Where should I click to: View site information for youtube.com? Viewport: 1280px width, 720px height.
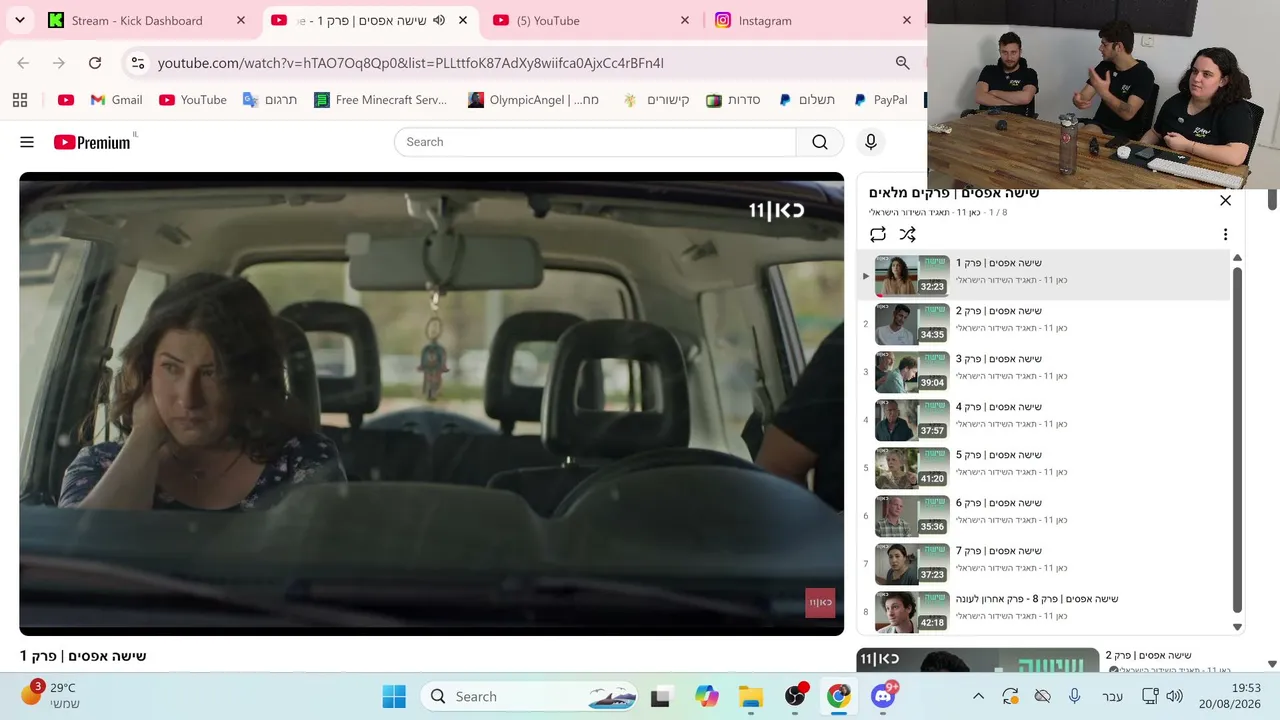[138, 63]
